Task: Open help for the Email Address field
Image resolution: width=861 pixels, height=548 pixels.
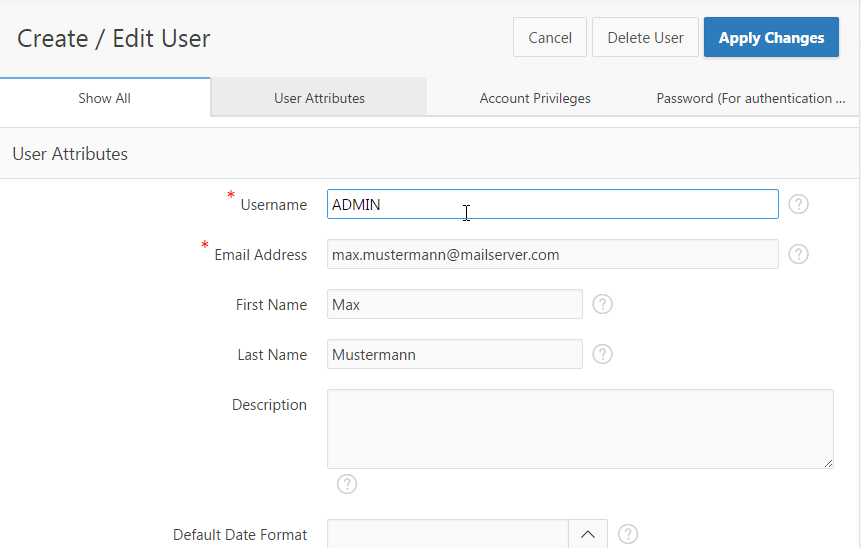Action: 798,254
